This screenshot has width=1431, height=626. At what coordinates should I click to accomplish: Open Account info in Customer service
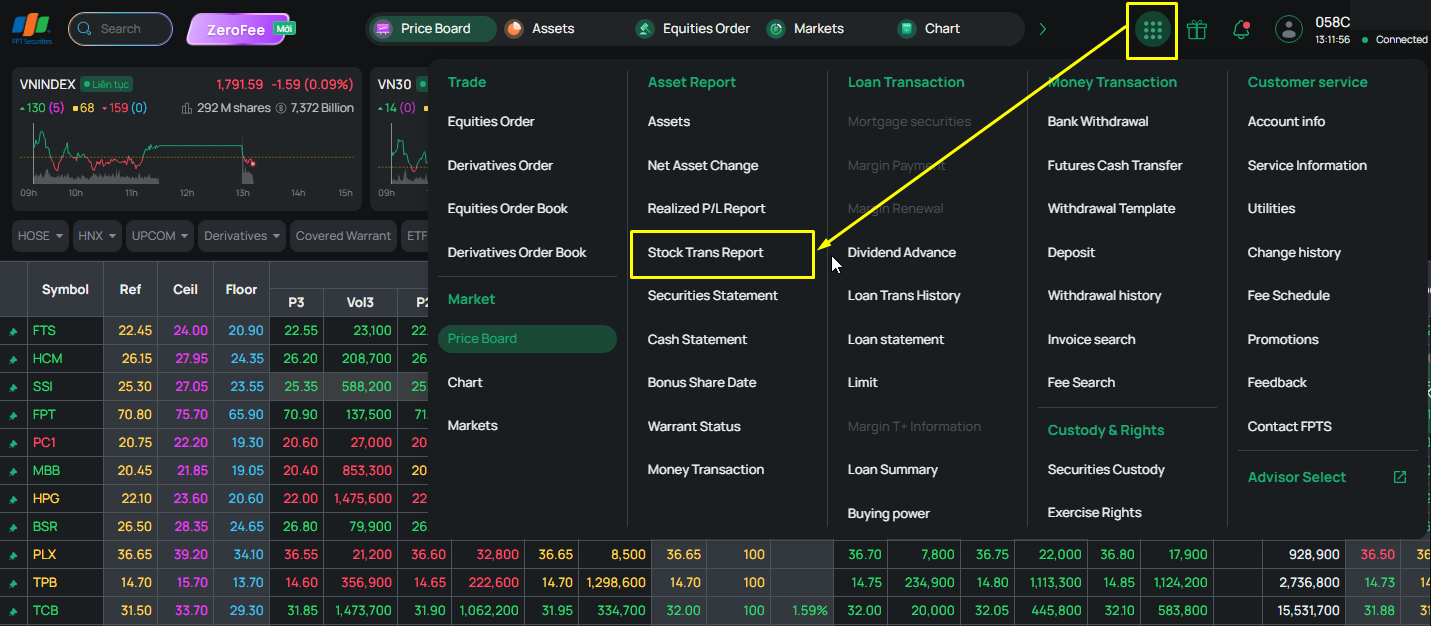1286,122
